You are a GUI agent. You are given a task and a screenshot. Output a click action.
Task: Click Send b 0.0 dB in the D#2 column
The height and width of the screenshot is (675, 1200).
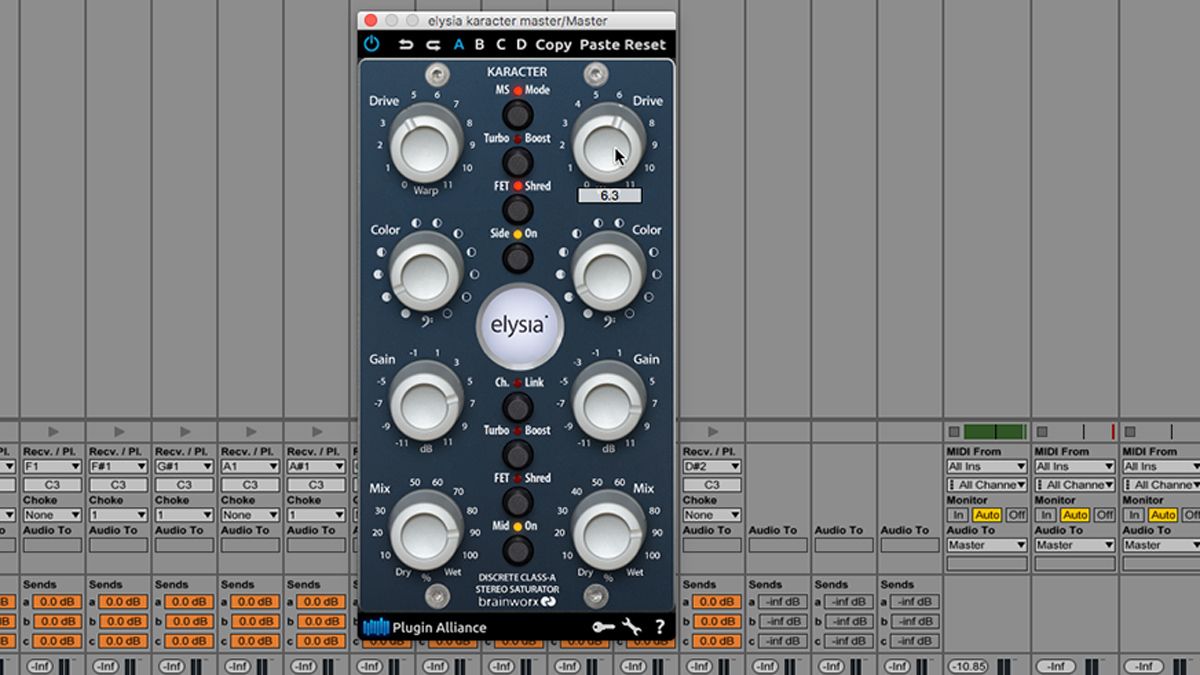click(718, 621)
